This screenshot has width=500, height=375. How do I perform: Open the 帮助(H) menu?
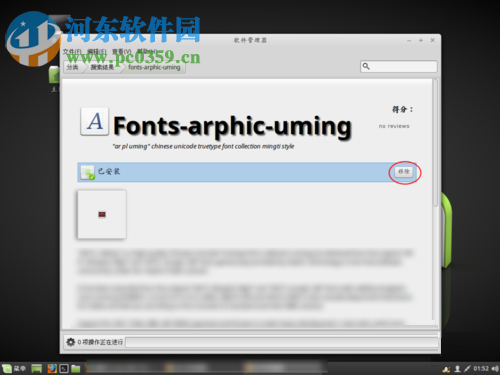coord(147,51)
